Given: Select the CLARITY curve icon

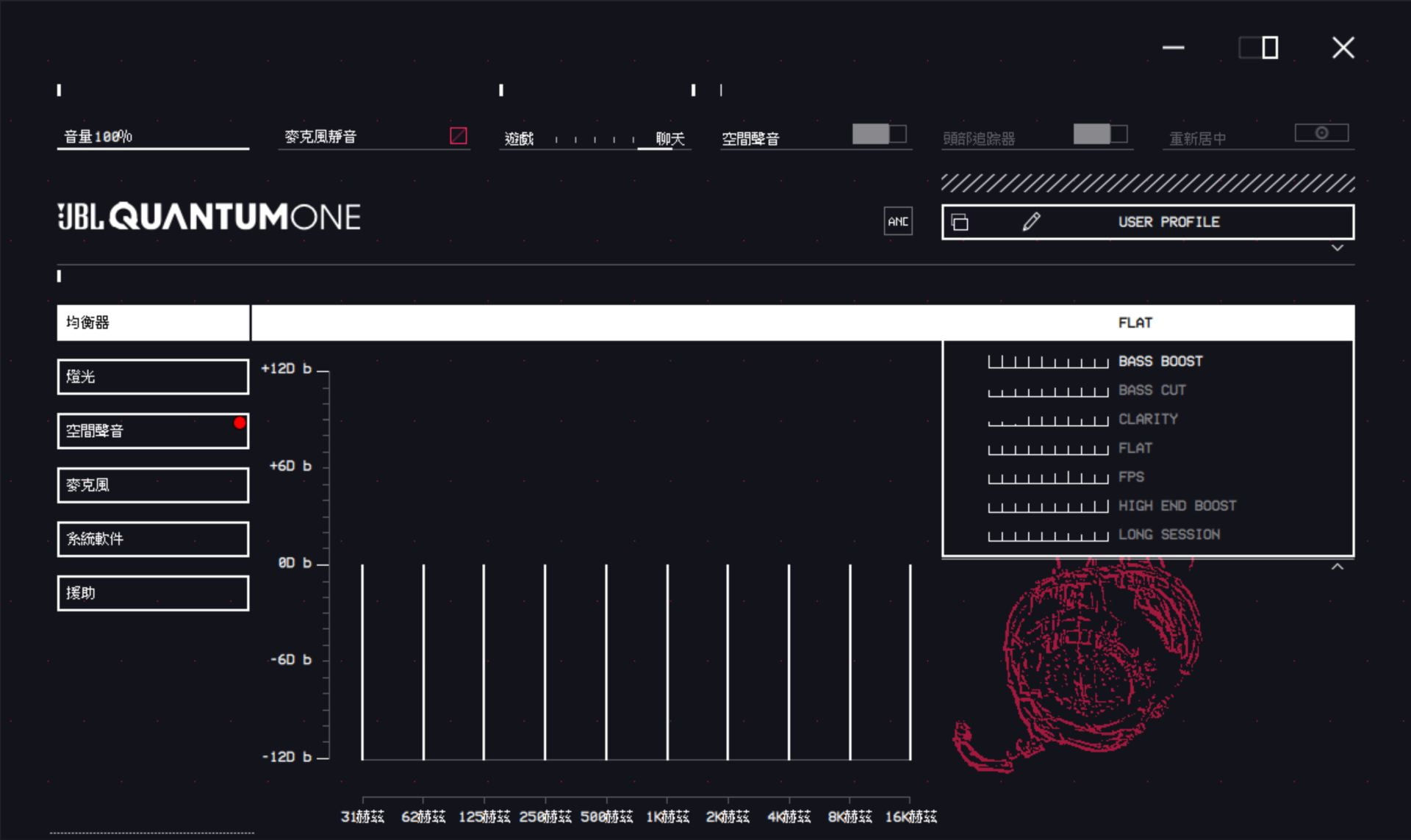Looking at the screenshot, I should [1048, 420].
